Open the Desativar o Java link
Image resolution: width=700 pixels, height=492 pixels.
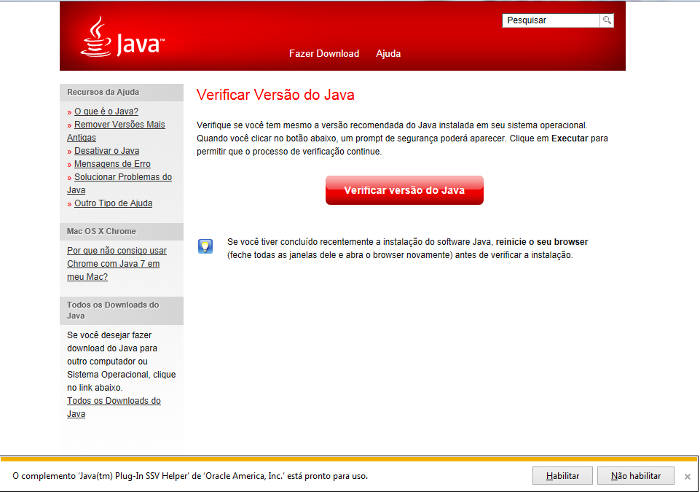[x=106, y=151]
